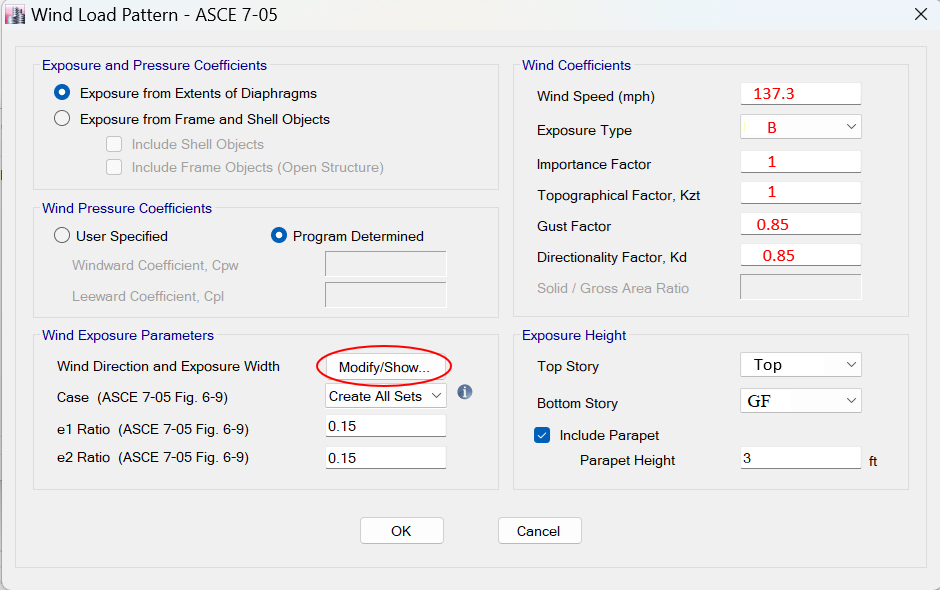940x590 pixels.
Task: Uncheck the Include Parapet checkbox
Action: pos(543,435)
